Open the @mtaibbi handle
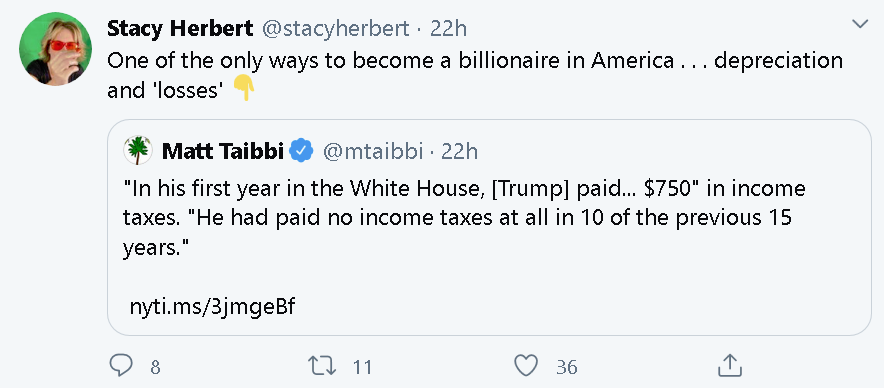 click(373, 151)
